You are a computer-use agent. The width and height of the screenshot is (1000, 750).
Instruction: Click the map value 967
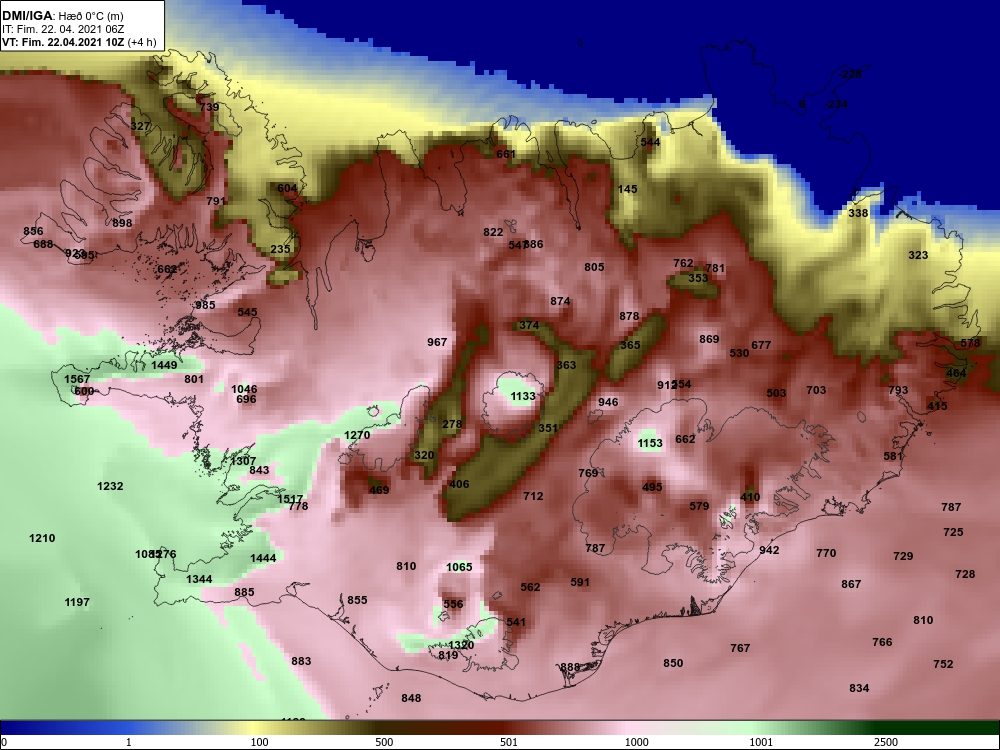click(437, 342)
